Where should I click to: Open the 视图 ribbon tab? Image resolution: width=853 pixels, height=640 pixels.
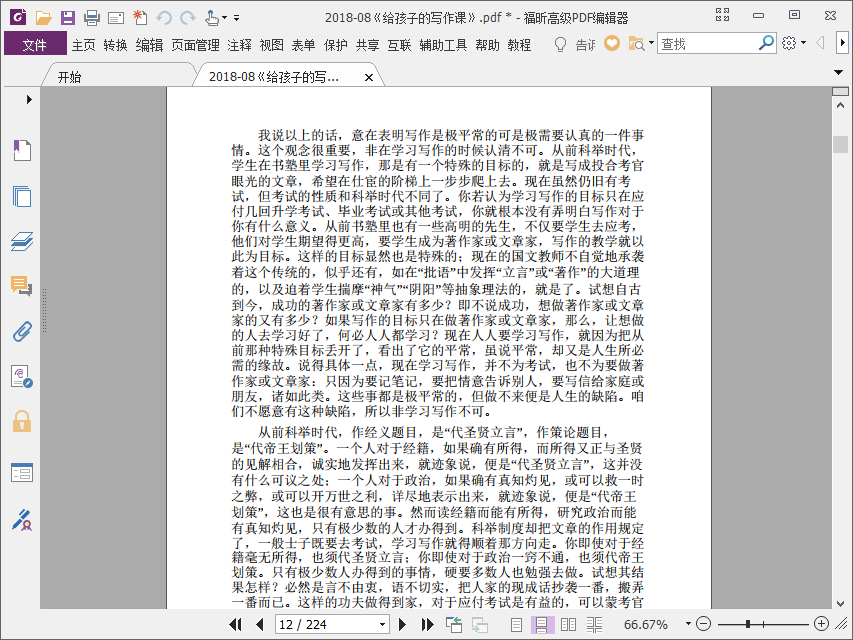pos(271,45)
